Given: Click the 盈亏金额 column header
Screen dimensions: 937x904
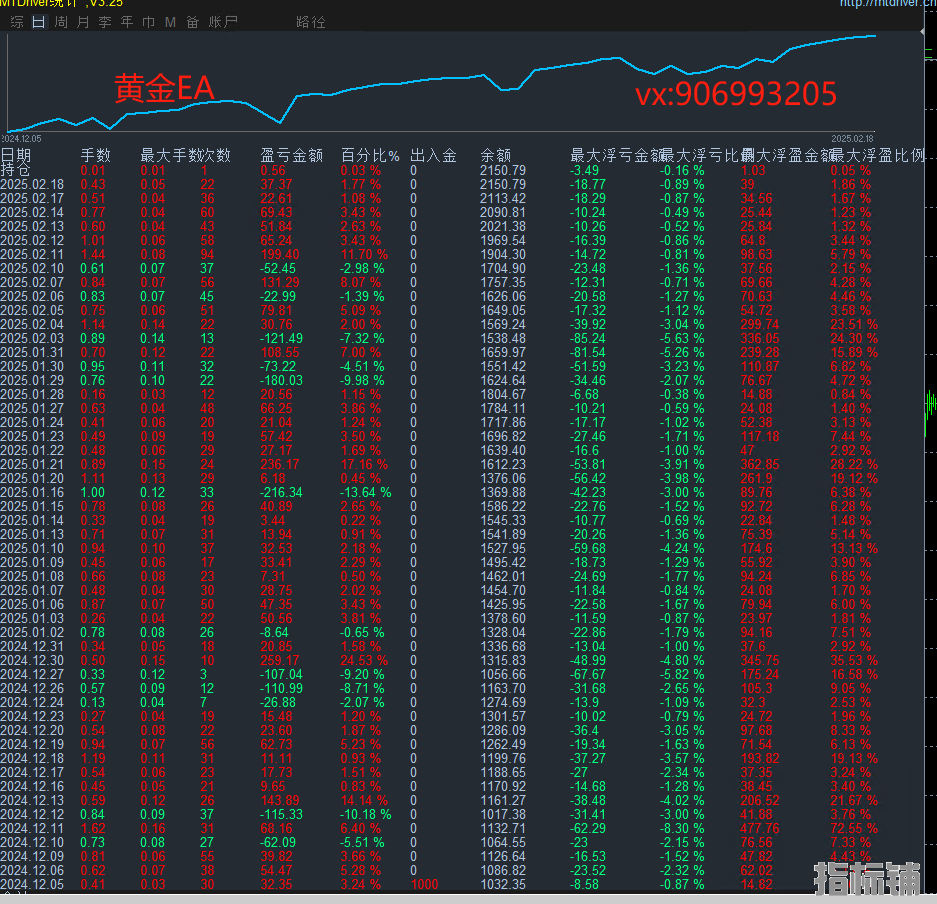Looking at the screenshot, I should tap(292, 155).
